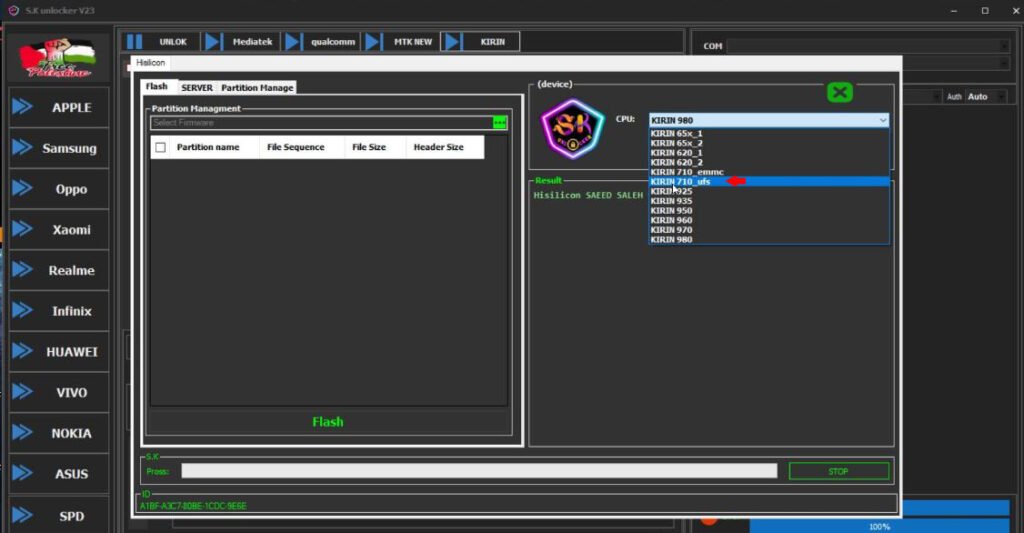Screen dimensions: 1024x533
Task: Click the Header Size column header
Action: (x=438, y=147)
